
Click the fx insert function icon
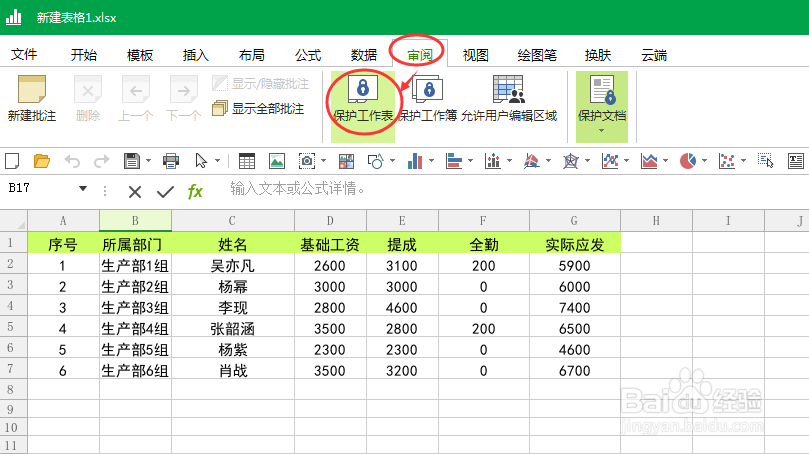pos(195,191)
